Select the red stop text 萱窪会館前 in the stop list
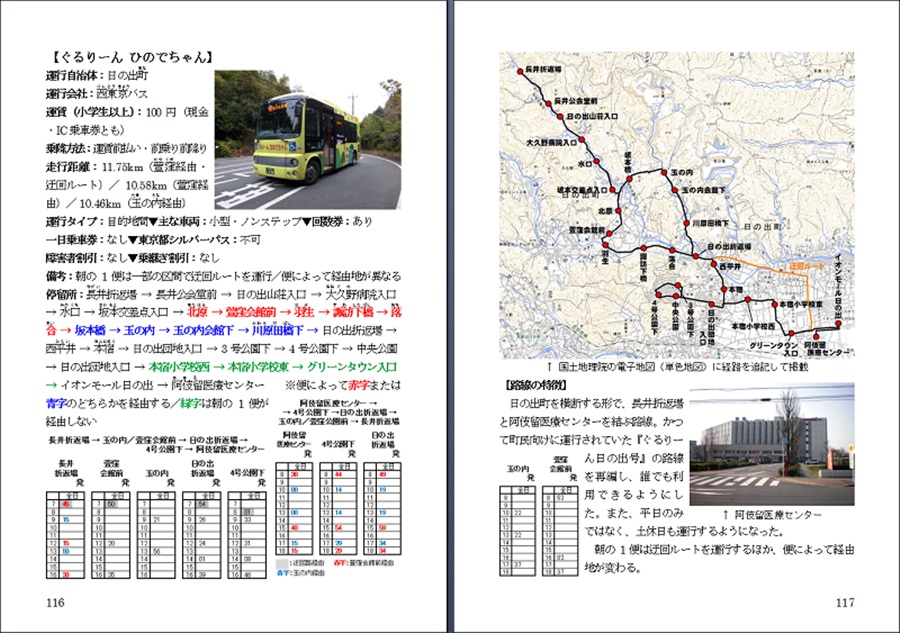 click(x=251, y=312)
